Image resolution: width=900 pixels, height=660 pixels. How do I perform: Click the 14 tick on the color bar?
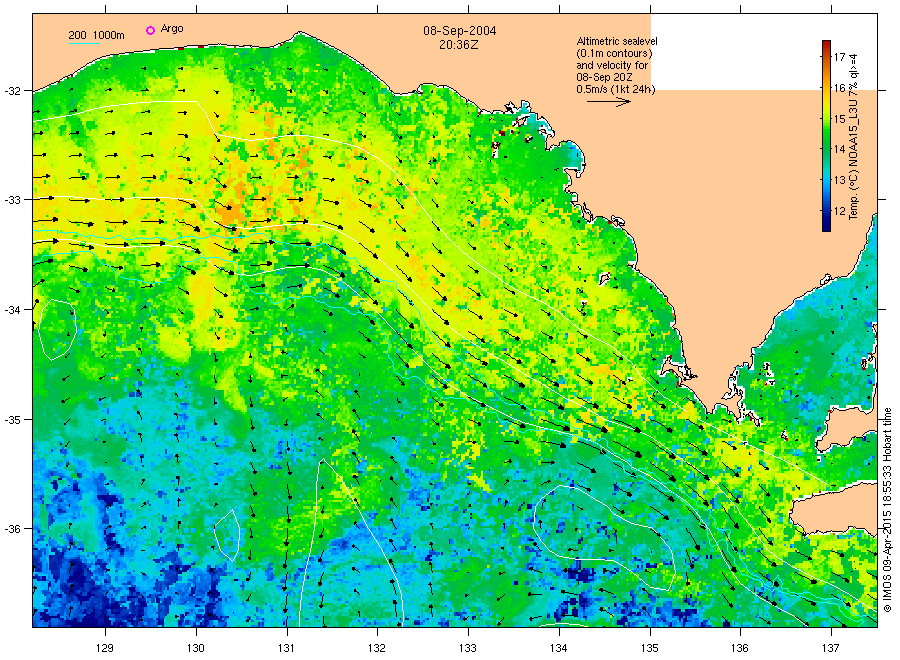[x=839, y=149]
